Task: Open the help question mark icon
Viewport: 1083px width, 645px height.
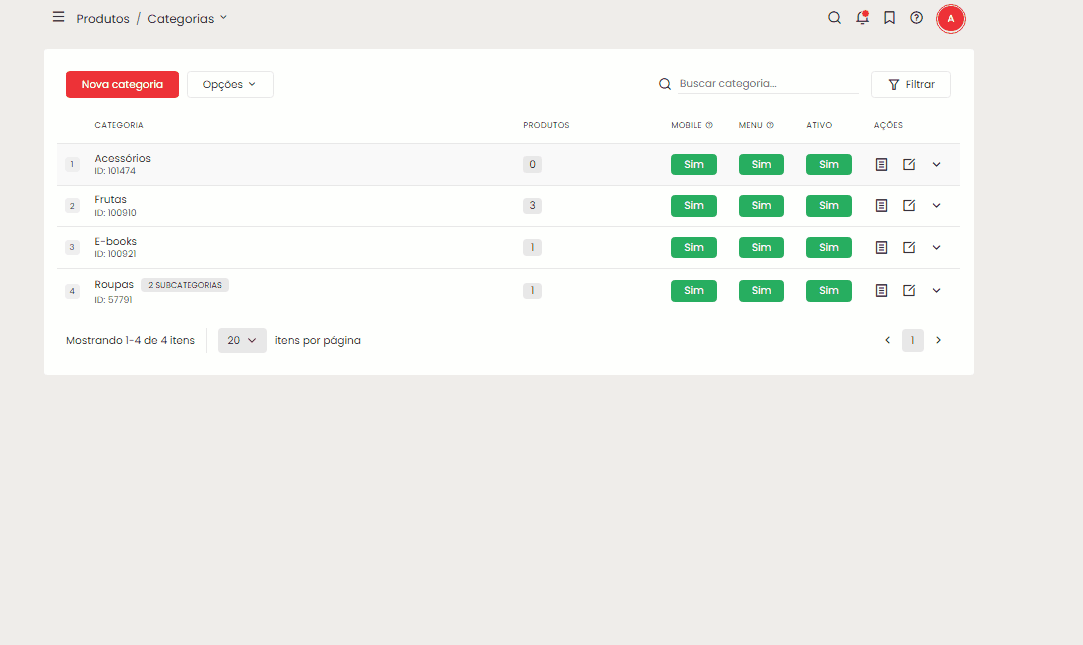Action: 916,18
